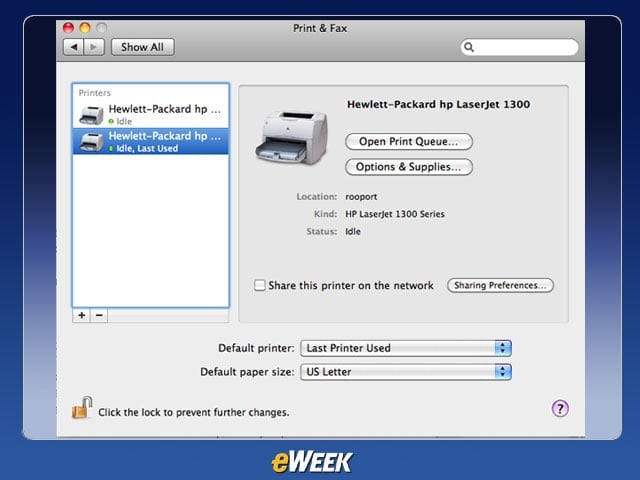This screenshot has height=480, width=640.
Task: Open help with the question mark button
Action: tap(560, 408)
